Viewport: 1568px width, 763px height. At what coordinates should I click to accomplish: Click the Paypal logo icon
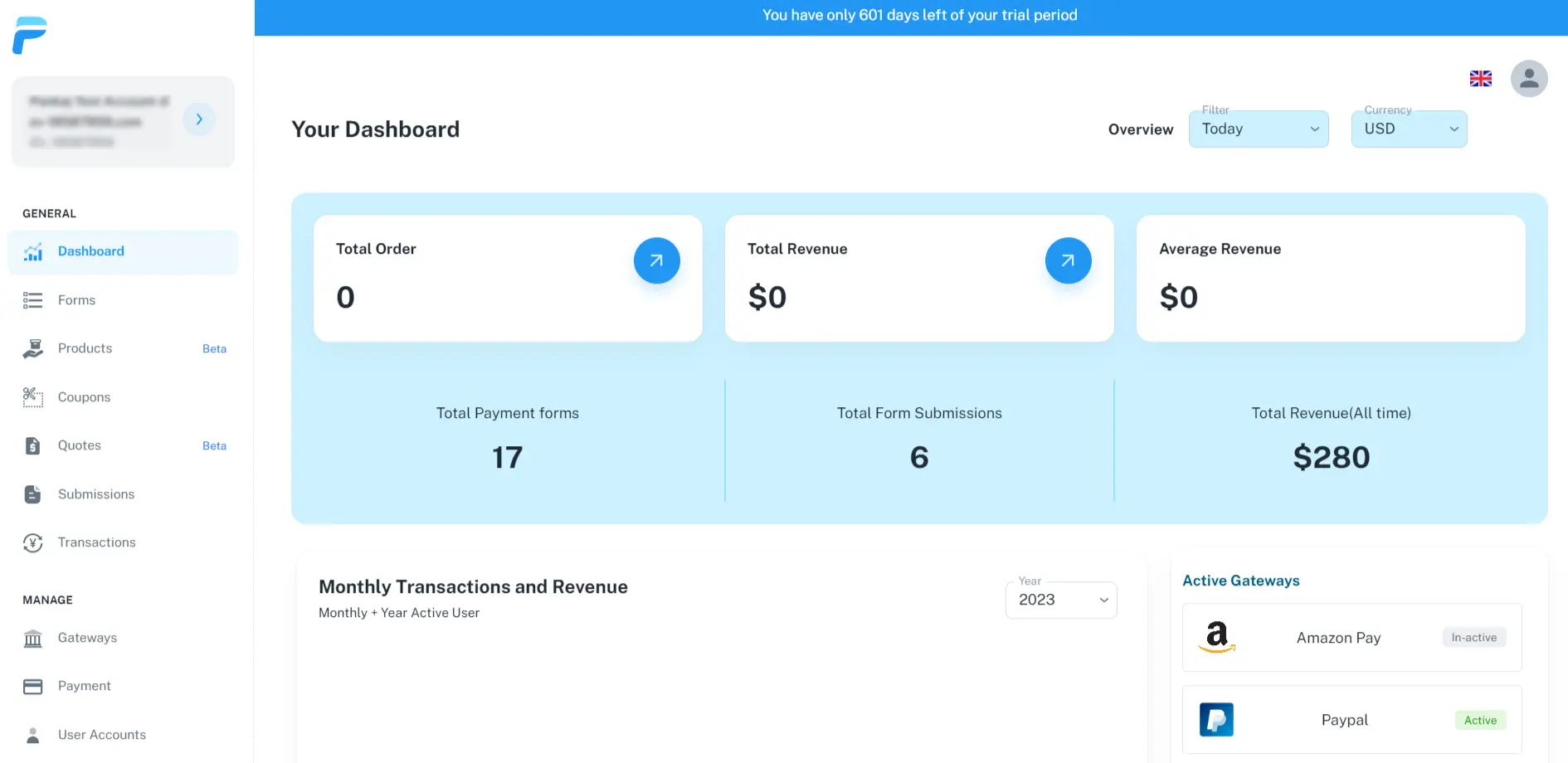click(1216, 720)
